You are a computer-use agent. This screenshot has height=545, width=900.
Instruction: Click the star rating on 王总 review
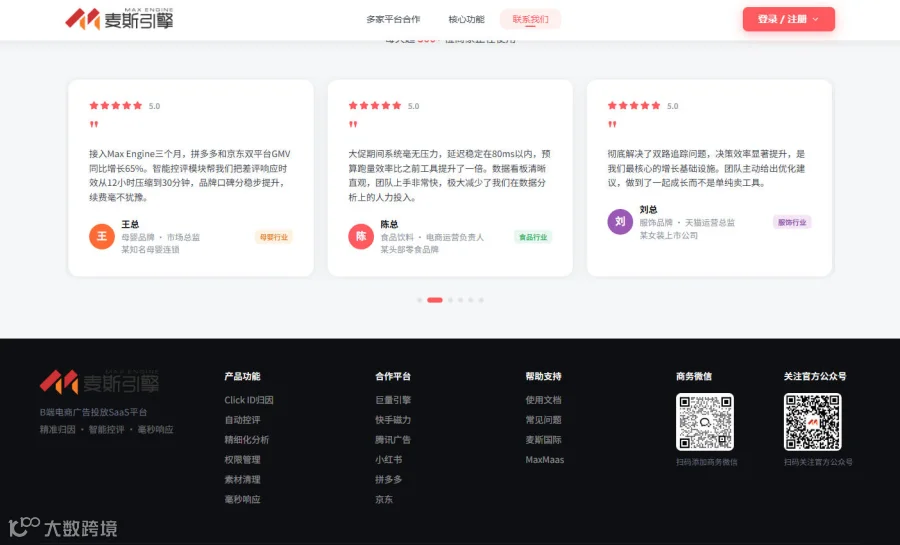pyautogui.click(x=116, y=106)
